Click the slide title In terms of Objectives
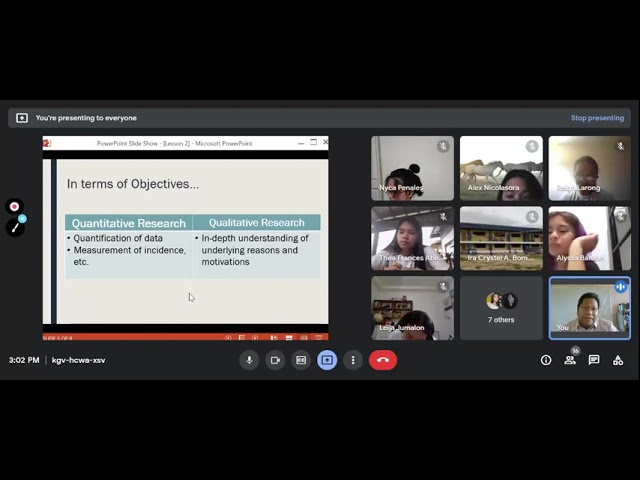This screenshot has height=480, width=640. [x=133, y=184]
